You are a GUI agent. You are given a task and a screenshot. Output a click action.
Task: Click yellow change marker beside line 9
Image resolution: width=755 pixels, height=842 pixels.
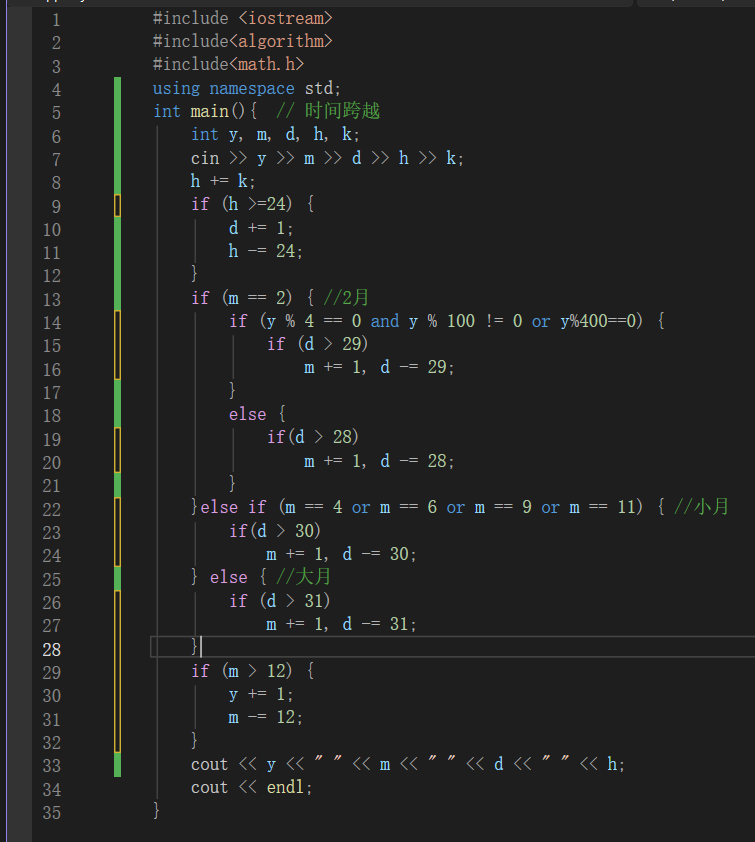(x=117, y=205)
